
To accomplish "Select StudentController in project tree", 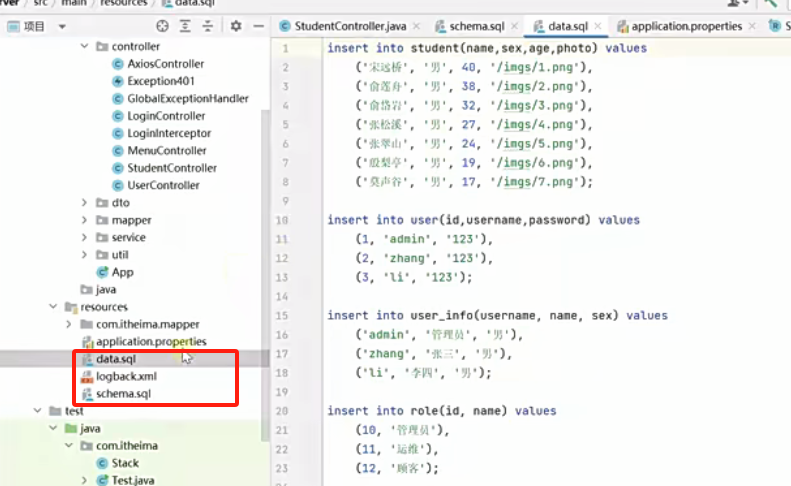I will [172, 168].
